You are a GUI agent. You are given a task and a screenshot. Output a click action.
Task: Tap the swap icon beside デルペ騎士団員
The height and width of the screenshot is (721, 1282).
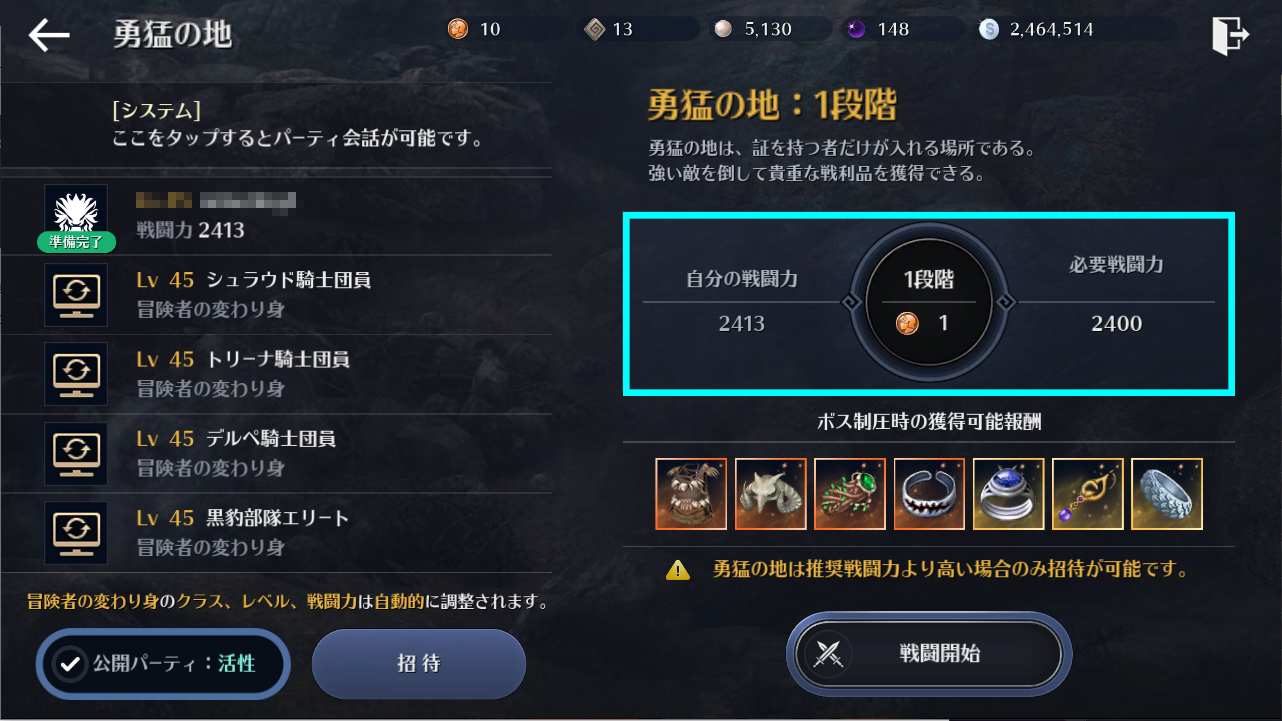pyautogui.click(x=76, y=454)
